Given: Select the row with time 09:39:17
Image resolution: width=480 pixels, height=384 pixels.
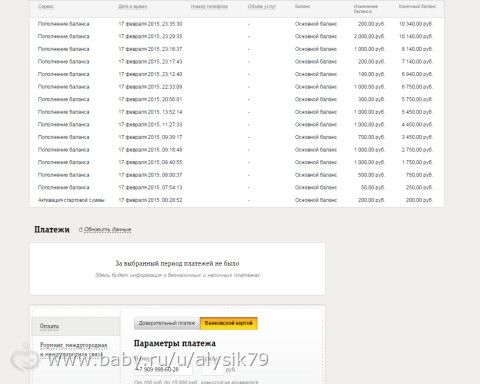Looking at the screenshot, I should pos(237,137).
